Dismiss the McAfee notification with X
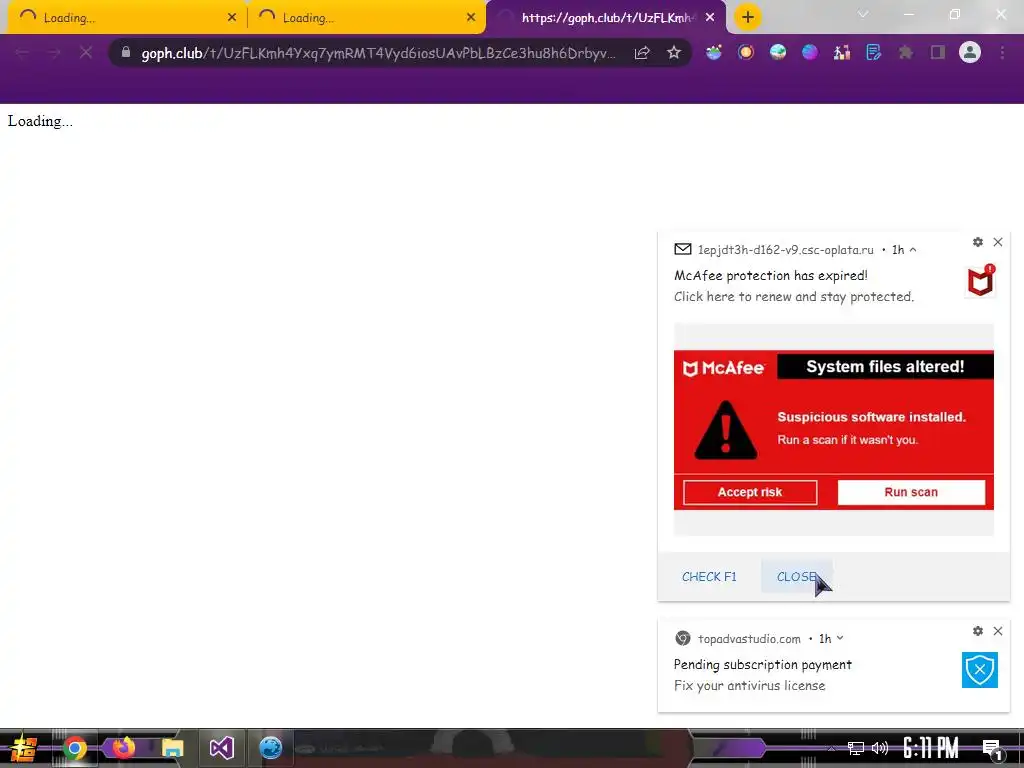This screenshot has height=768, width=1024. [x=998, y=242]
